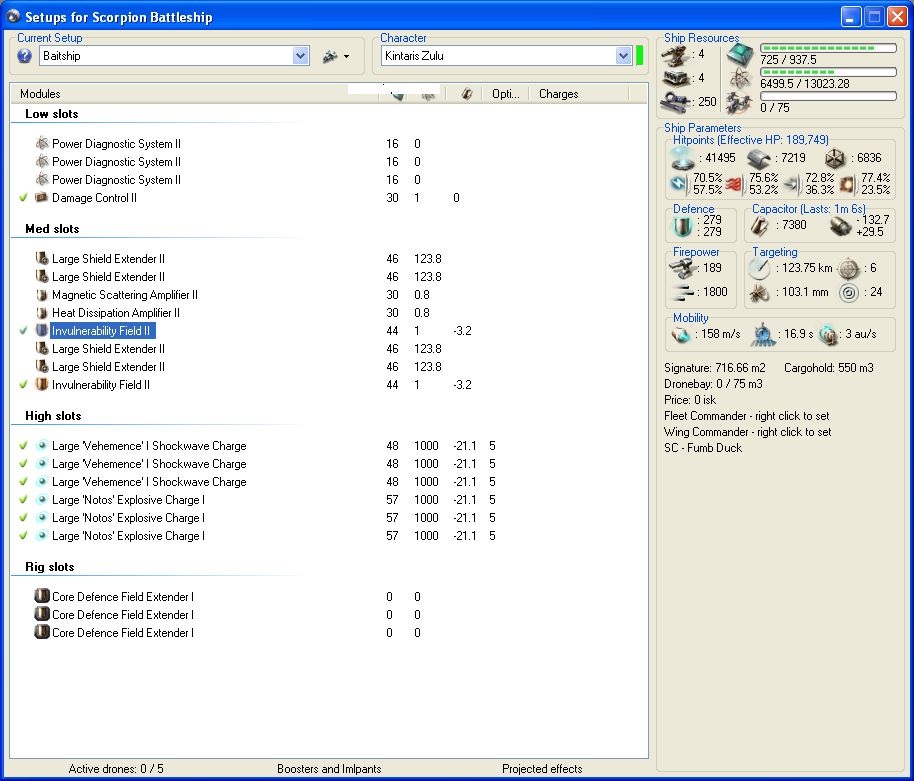Click the powergrid usage progress bar
The height and width of the screenshot is (781, 914).
(828, 72)
